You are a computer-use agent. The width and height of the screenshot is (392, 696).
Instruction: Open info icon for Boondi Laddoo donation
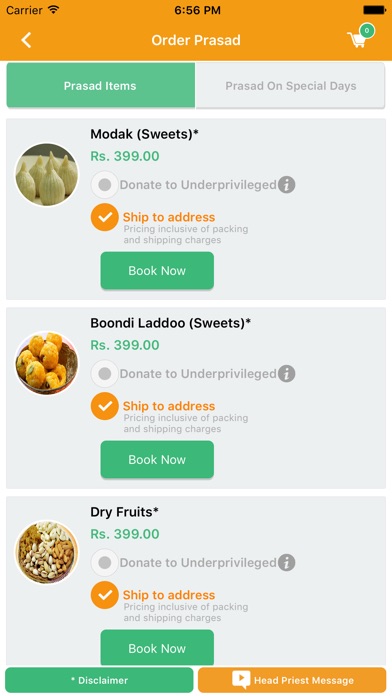tap(287, 373)
